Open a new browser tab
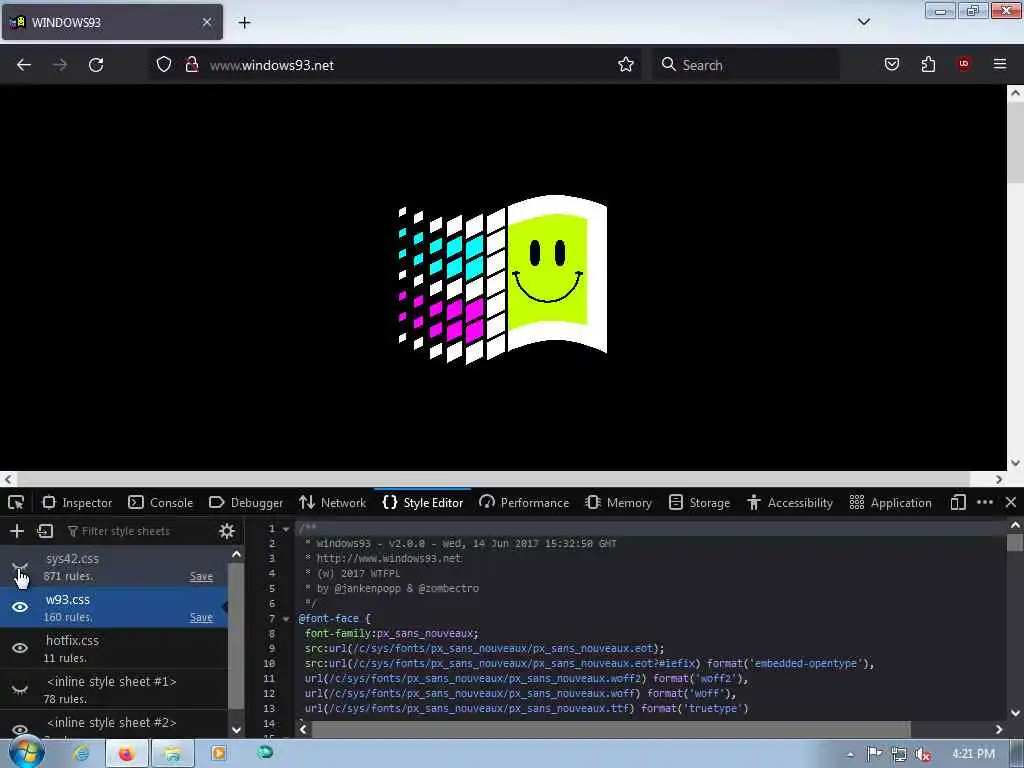The width and height of the screenshot is (1024, 768). [244, 23]
